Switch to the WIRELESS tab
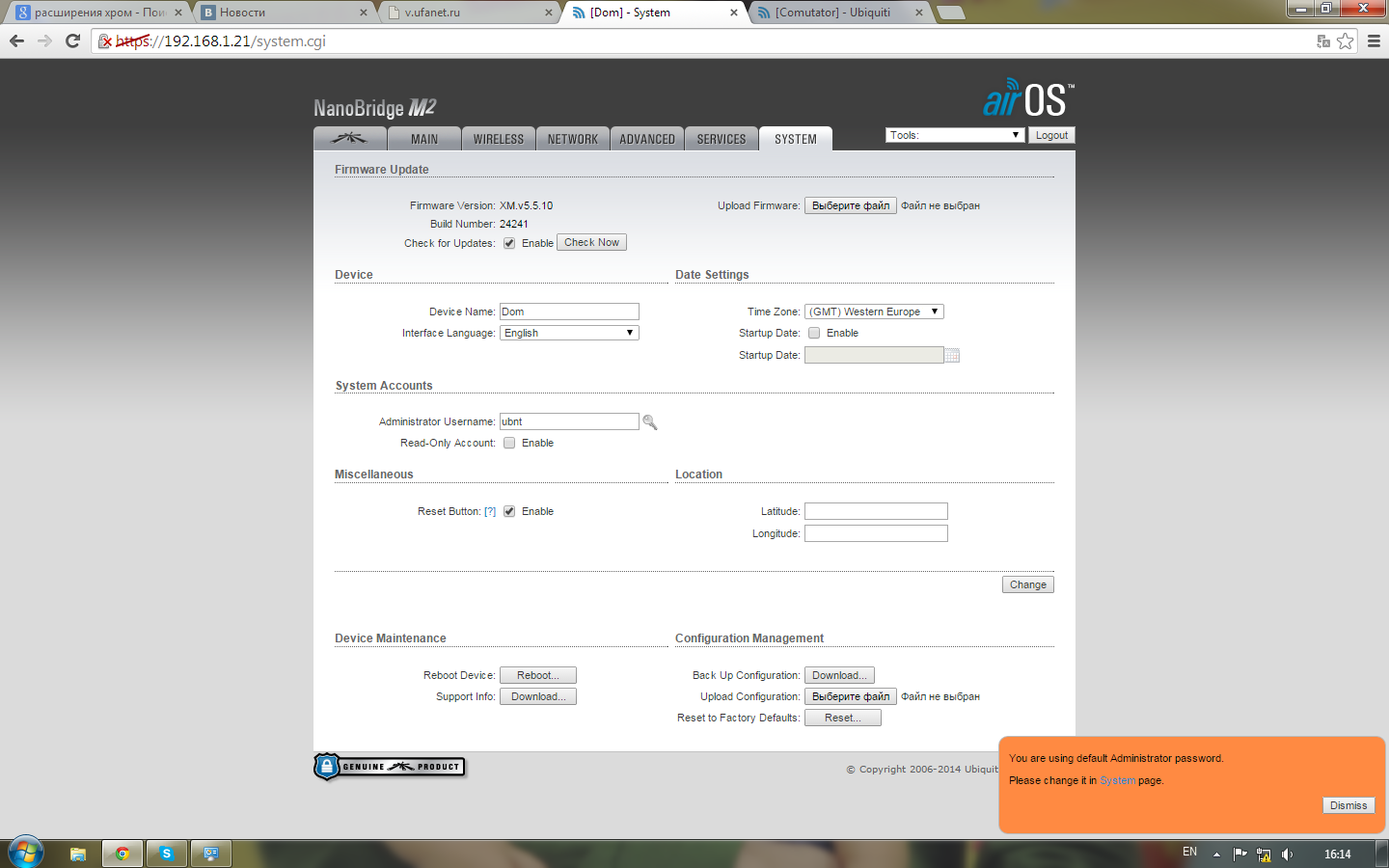 point(499,139)
